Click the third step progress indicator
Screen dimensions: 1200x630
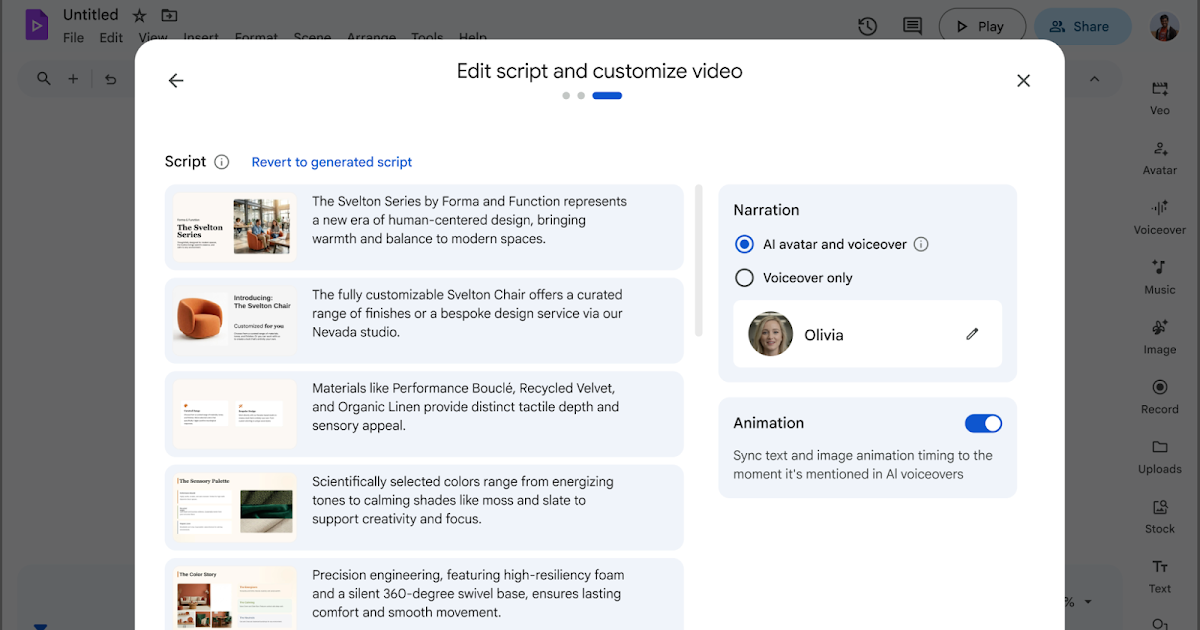(607, 96)
